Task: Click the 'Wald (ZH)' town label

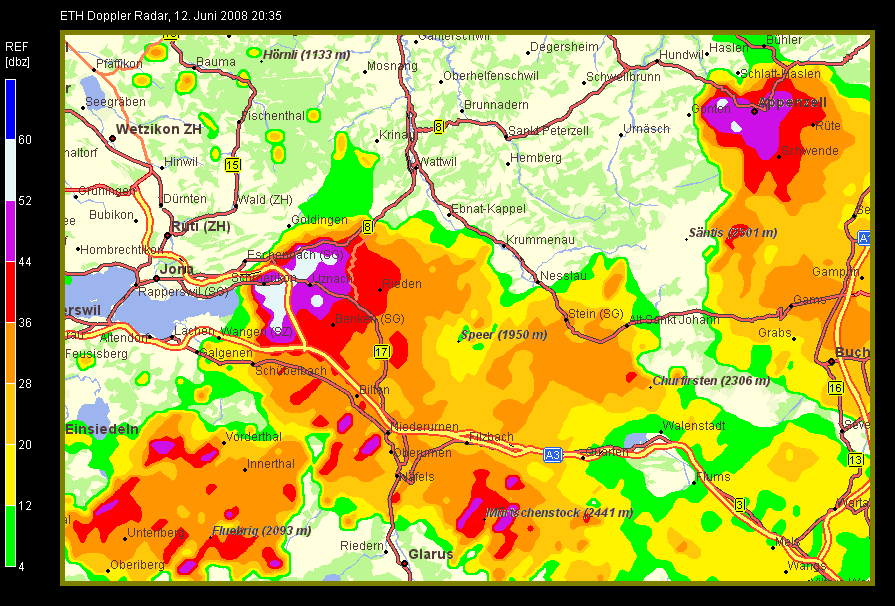Action: tap(265, 200)
